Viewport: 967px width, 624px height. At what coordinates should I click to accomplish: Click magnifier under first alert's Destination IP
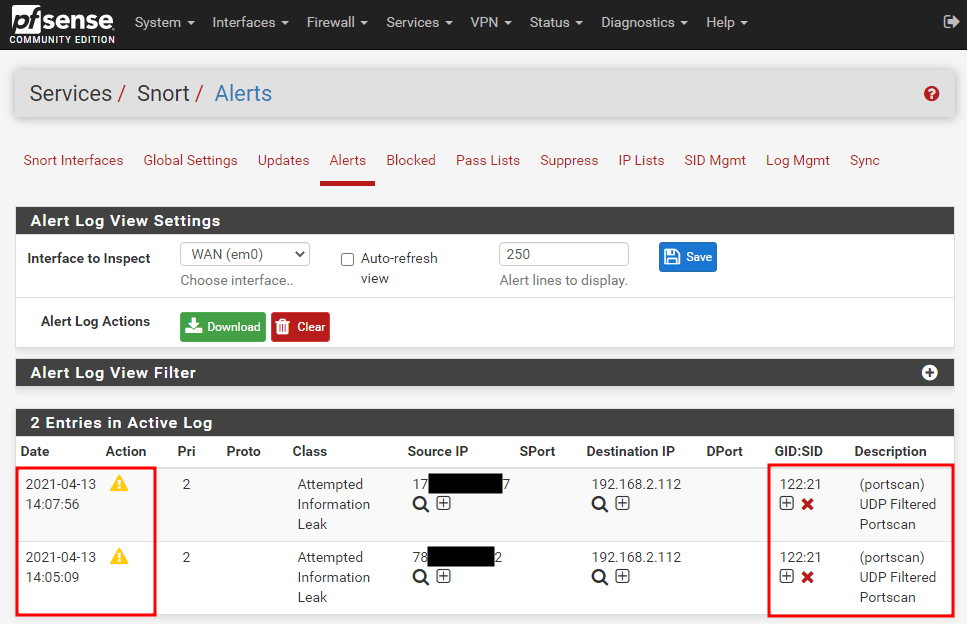(x=599, y=504)
